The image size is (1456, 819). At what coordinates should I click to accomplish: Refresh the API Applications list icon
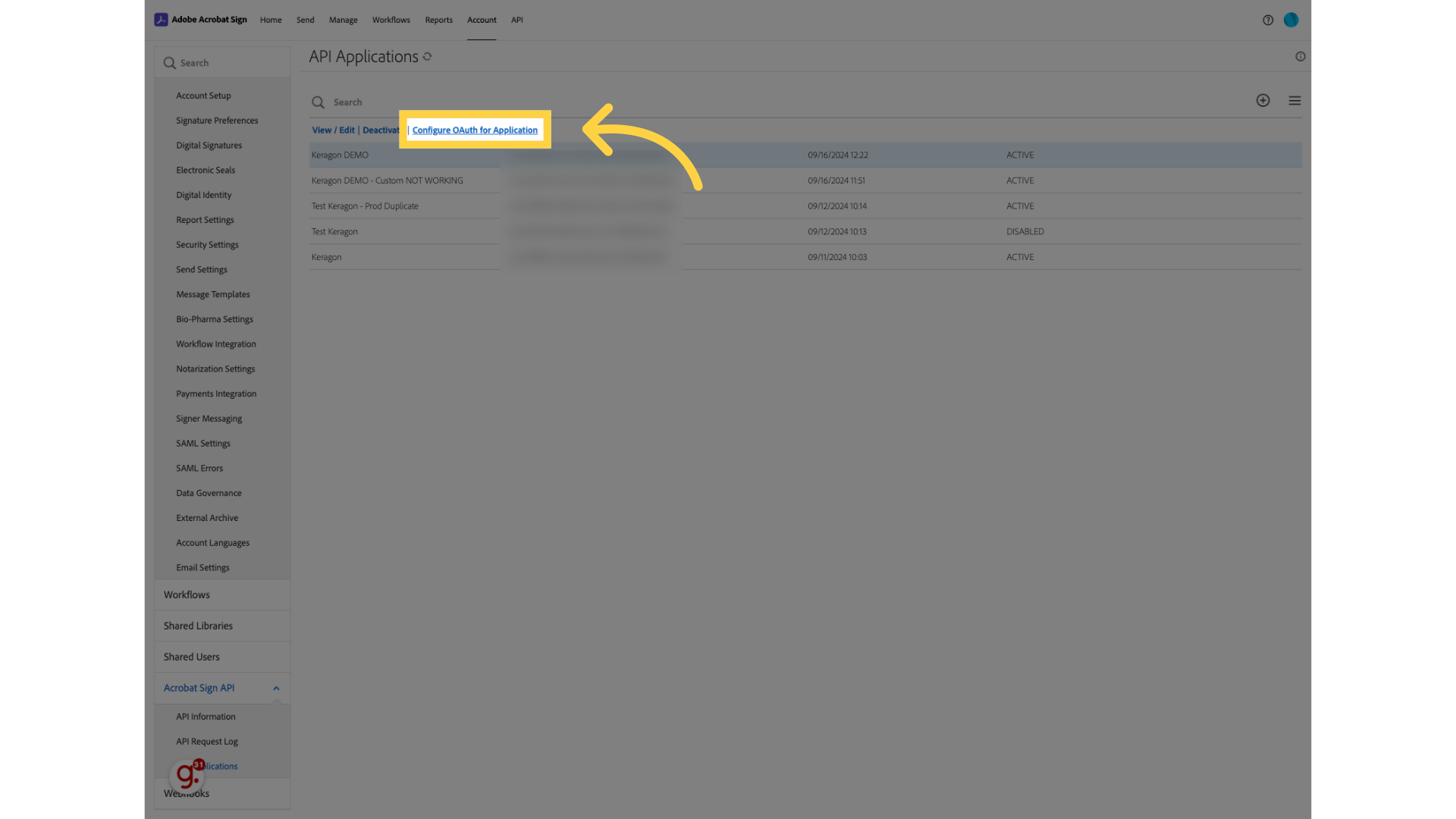click(x=428, y=57)
